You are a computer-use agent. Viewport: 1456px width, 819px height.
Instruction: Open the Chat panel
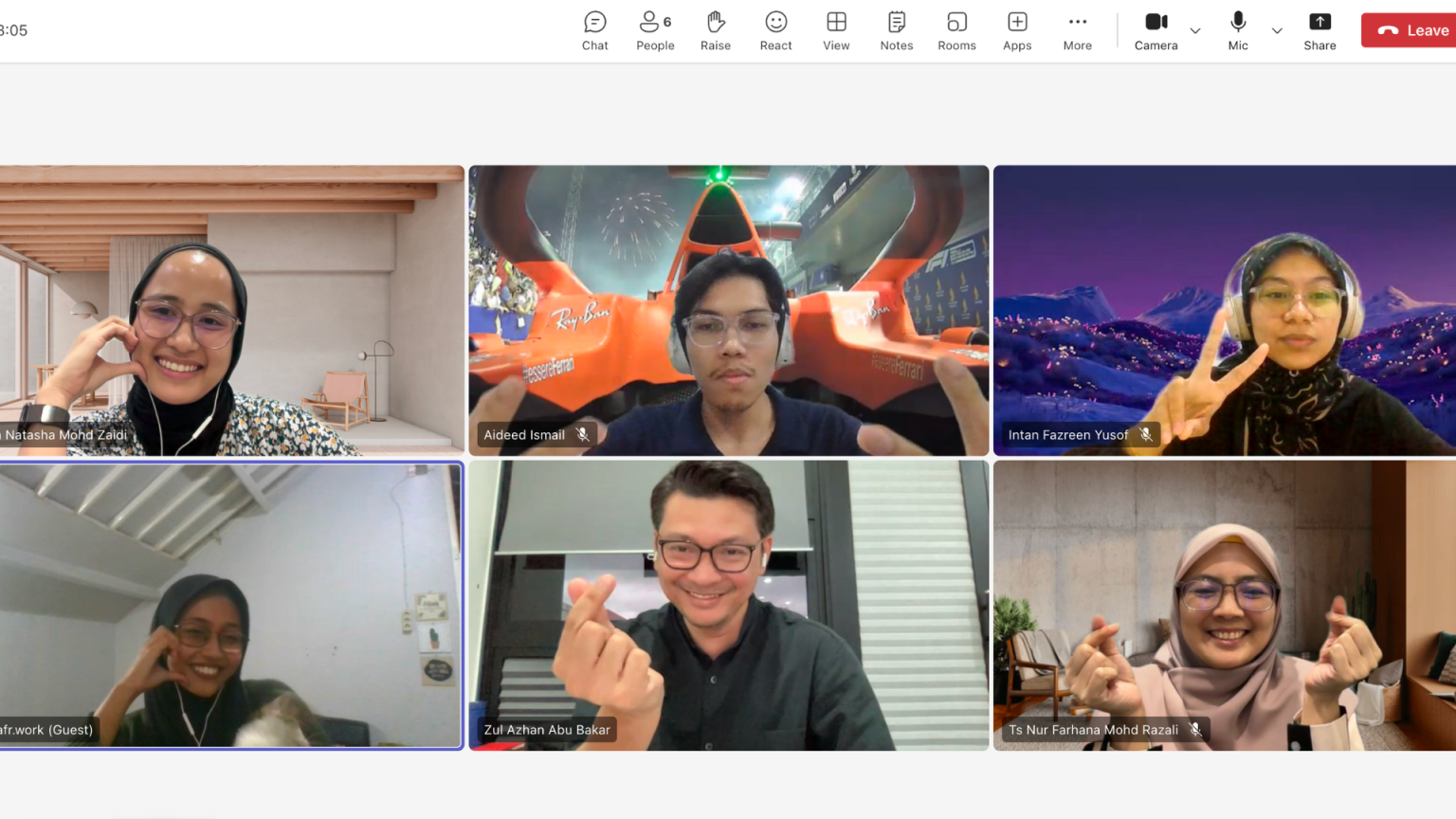click(594, 29)
